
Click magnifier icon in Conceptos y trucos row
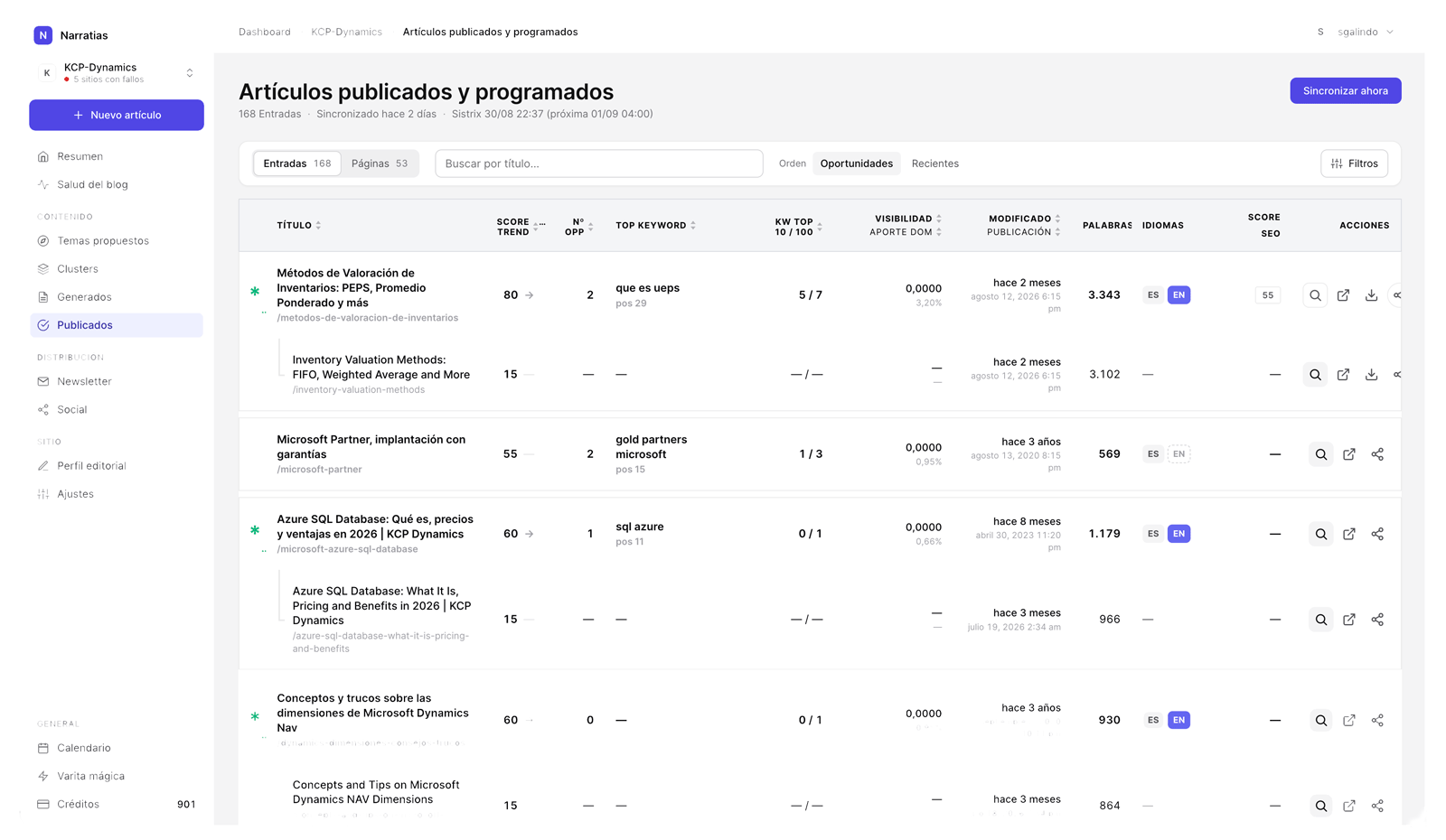[1321, 720]
